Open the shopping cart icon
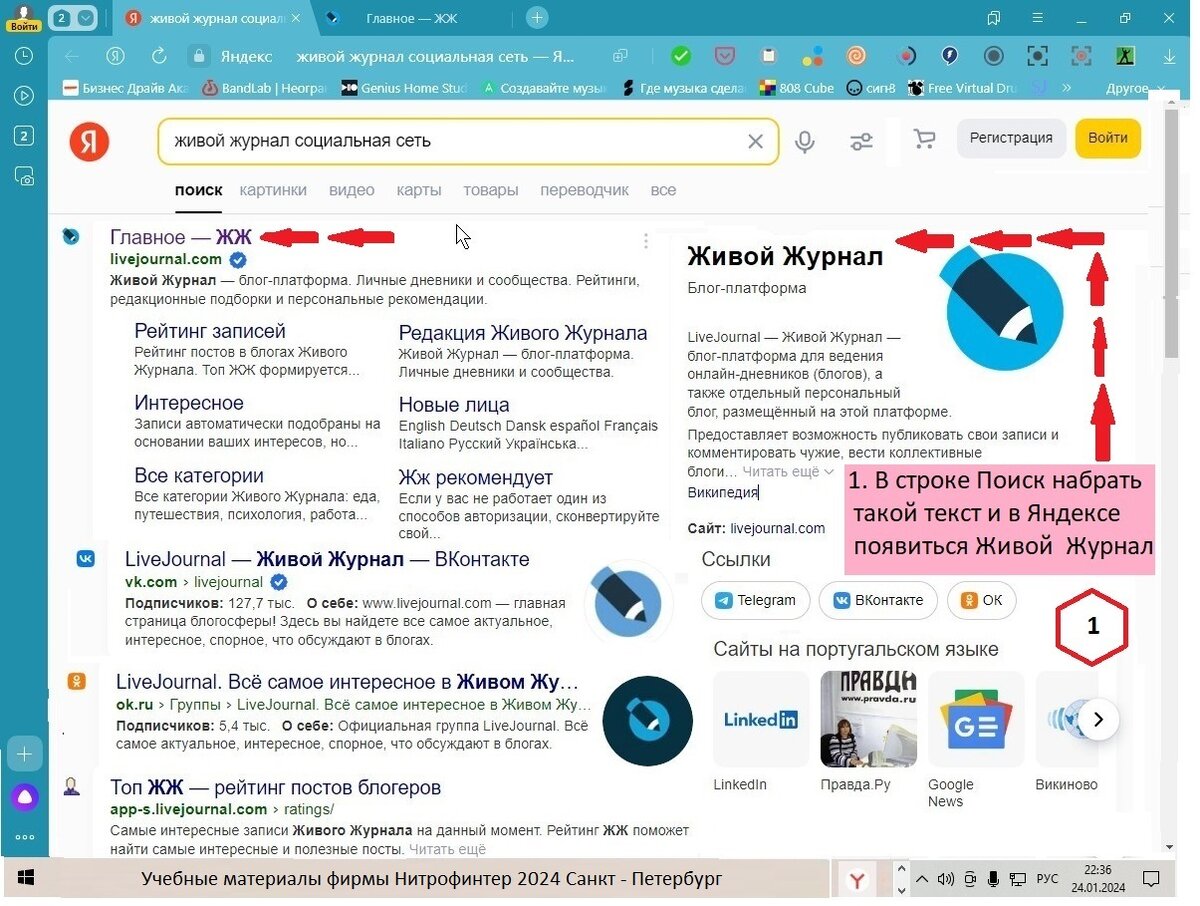The height and width of the screenshot is (906, 1200). click(924, 140)
